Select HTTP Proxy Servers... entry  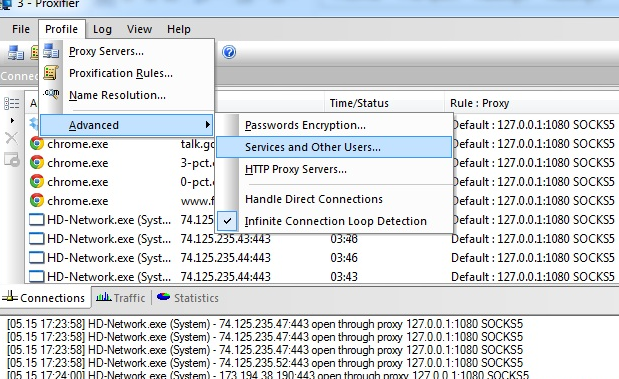point(334,169)
